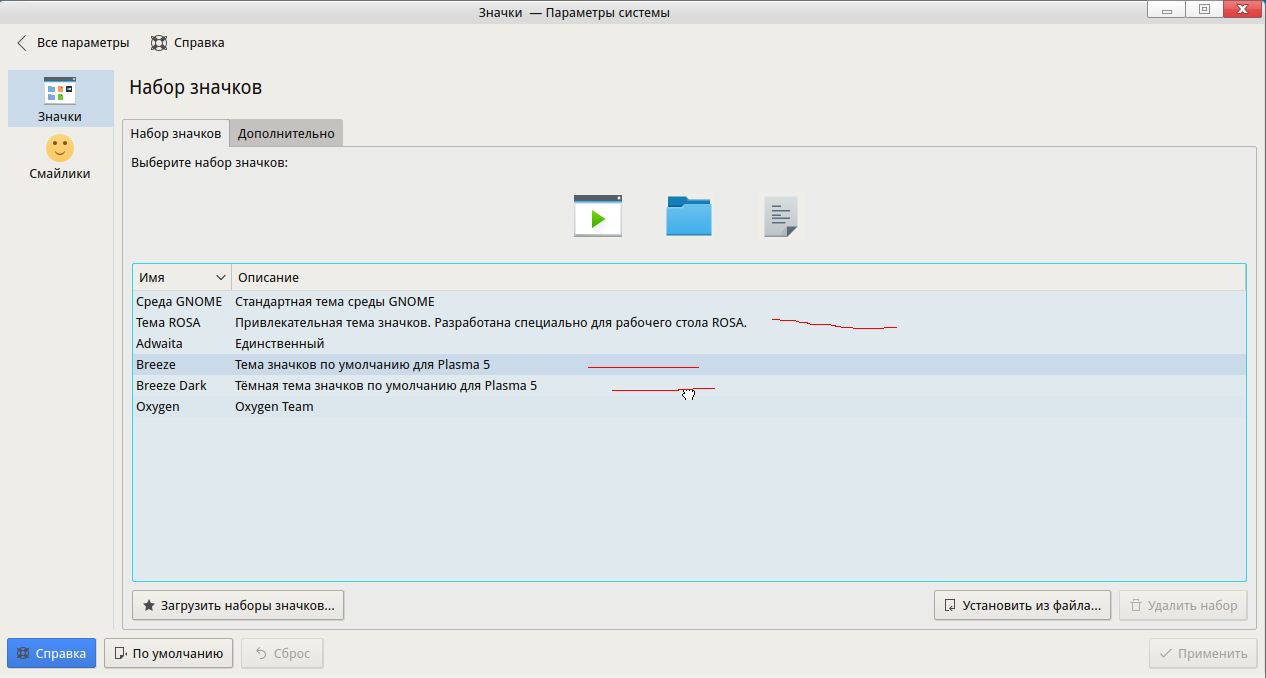The height and width of the screenshot is (678, 1266).
Task: Go back to Все параметры
Action: pyautogui.click(x=72, y=43)
